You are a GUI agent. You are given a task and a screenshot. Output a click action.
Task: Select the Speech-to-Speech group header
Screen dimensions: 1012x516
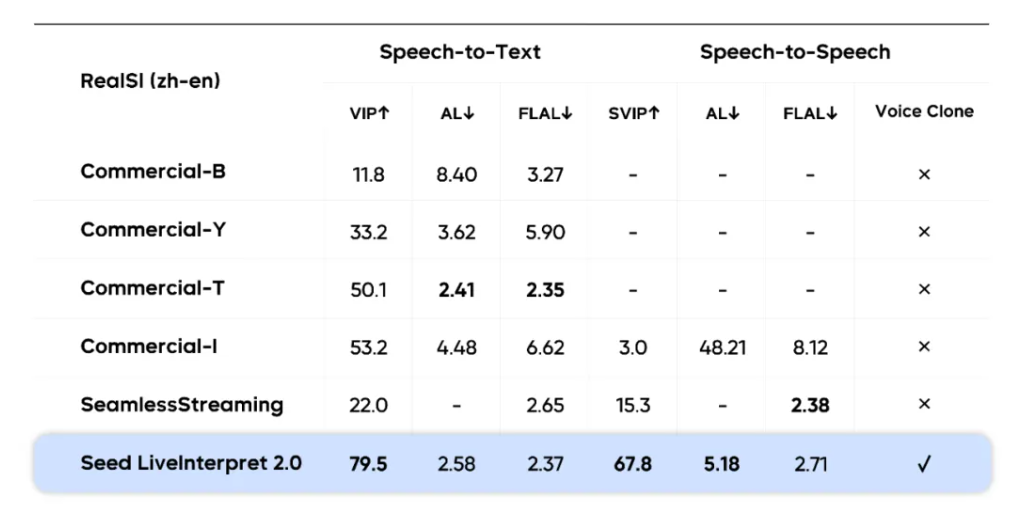coord(795,53)
